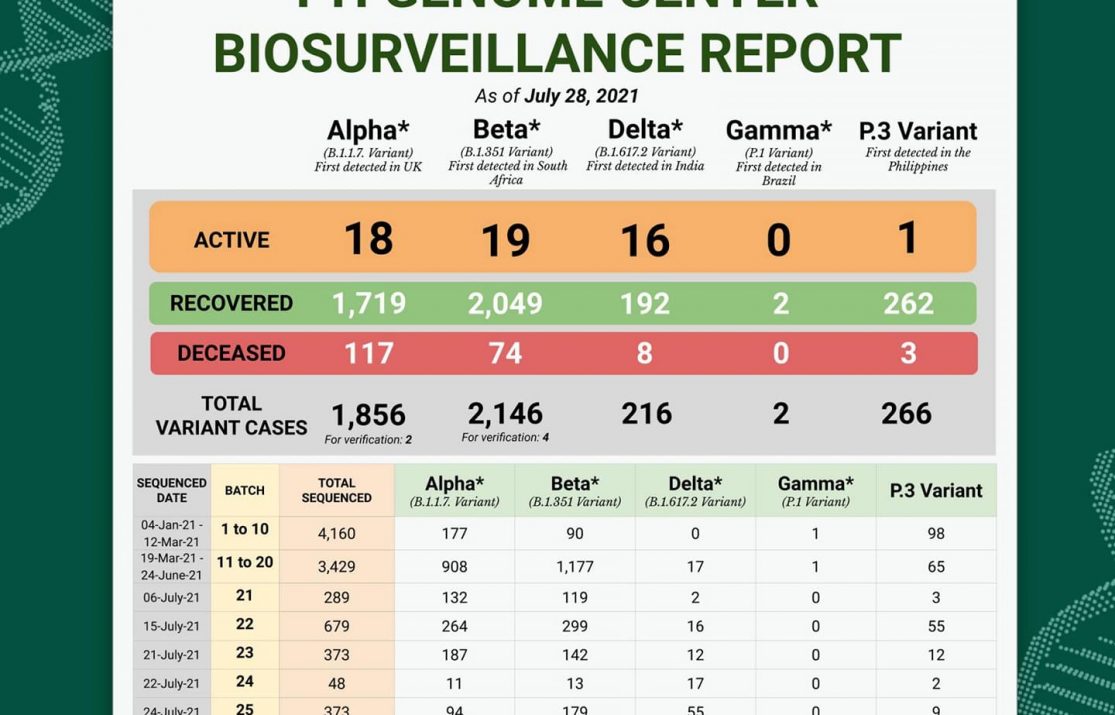This screenshot has width=1115, height=715.
Task: Click the 4,160 total sequenced cell
Action: (336, 534)
